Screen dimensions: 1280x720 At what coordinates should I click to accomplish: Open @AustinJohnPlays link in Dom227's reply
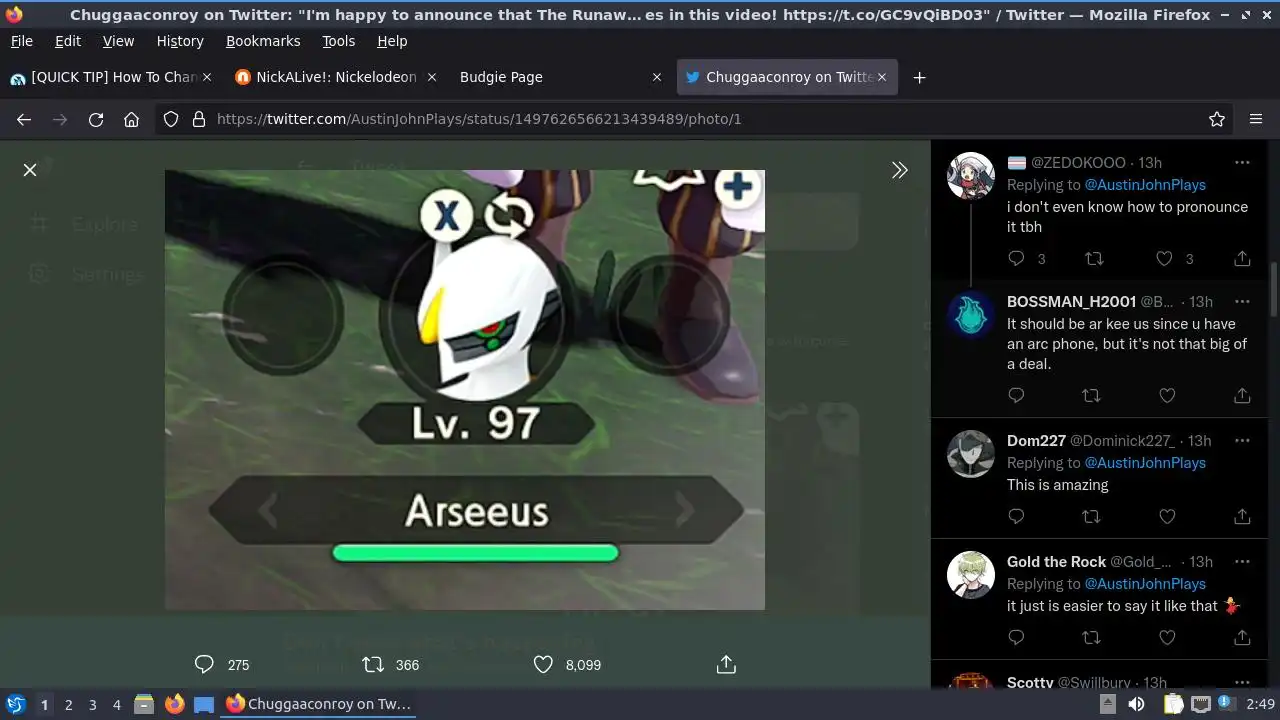[1145, 462]
